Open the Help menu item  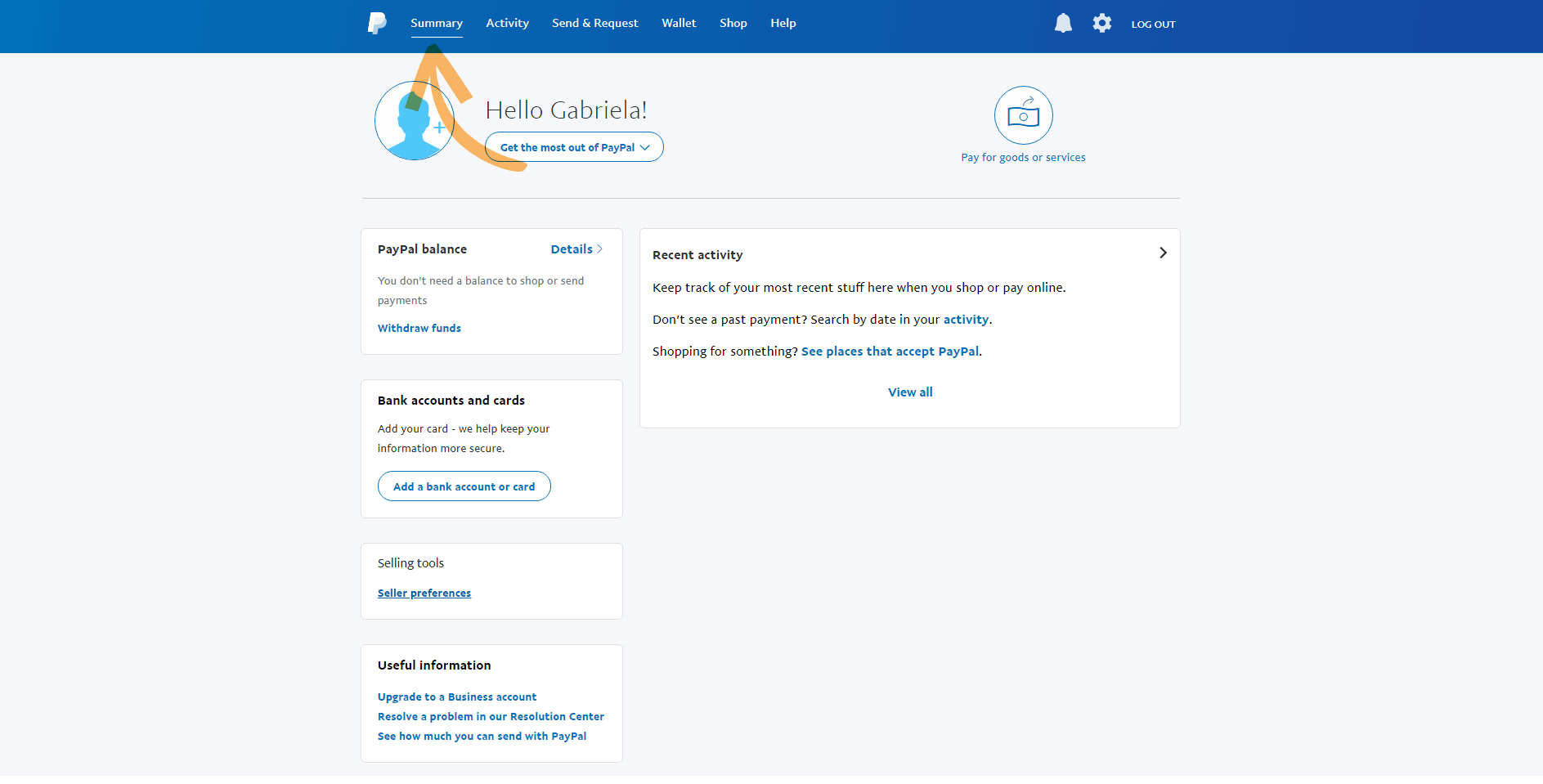tap(783, 23)
